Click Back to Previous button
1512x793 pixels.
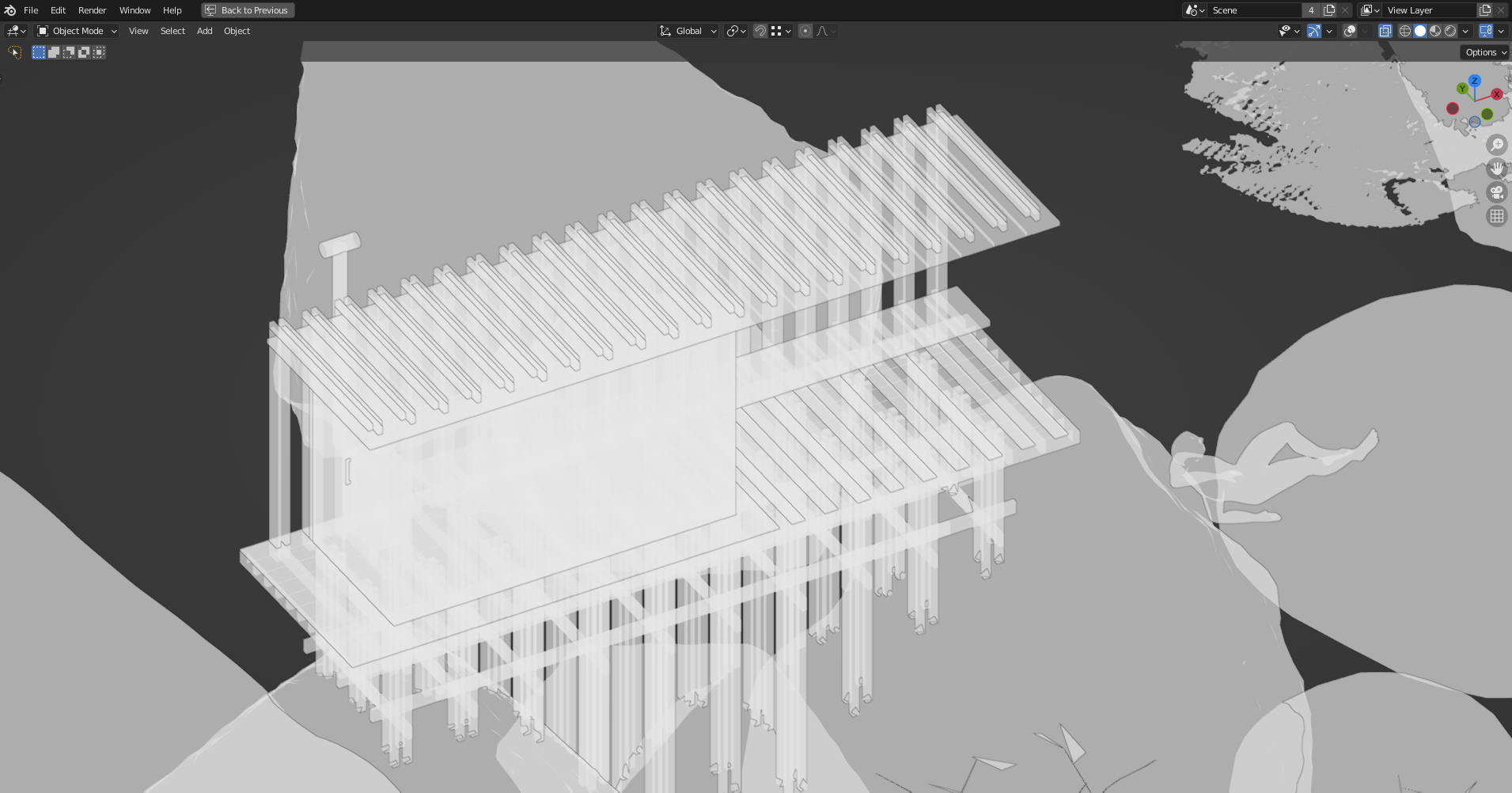pyautogui.click(x=248, y=10)
